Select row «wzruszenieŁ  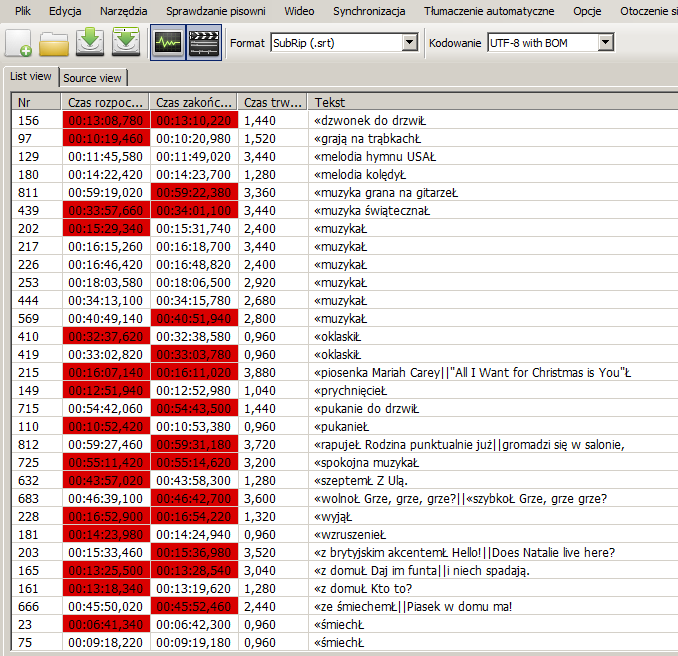[x=345, y=535]
